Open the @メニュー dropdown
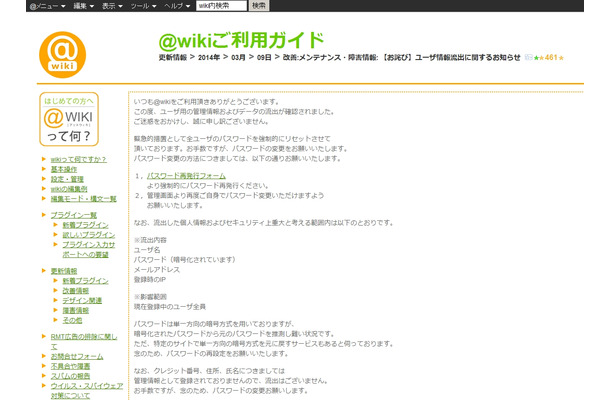 (47, 6)
